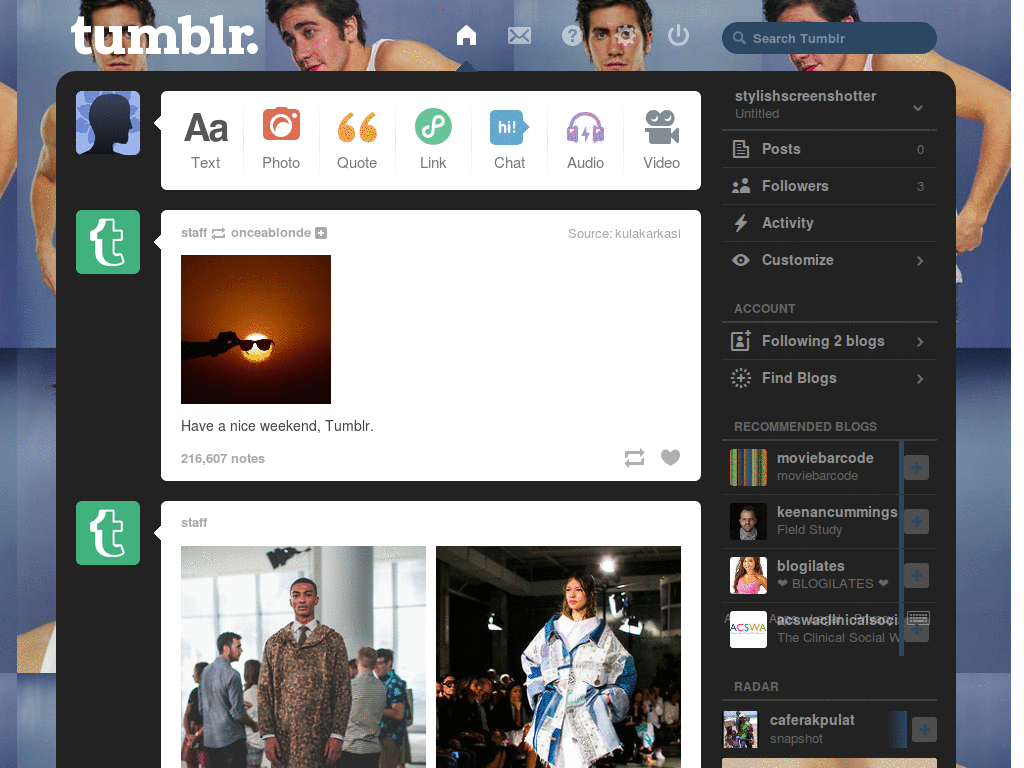
Task: Create a new Video post
Action: coord(662,140)
